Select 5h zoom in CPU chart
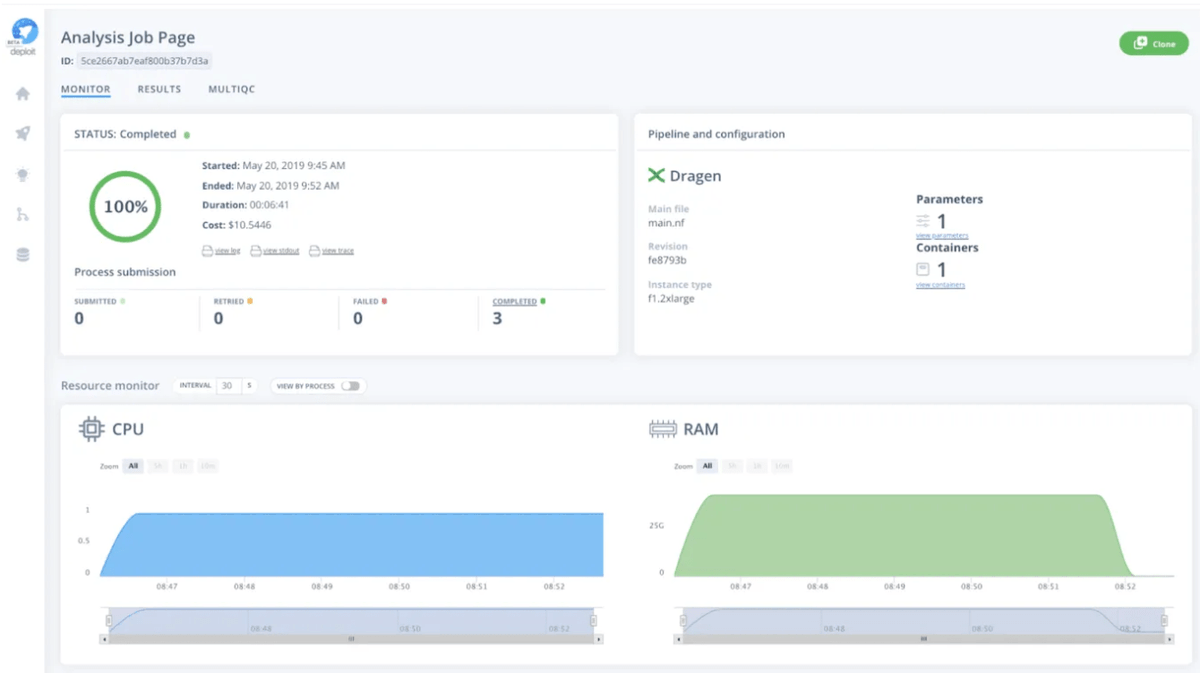Image resolution: width=1200 pixels, height=673 pixels. 158,466
